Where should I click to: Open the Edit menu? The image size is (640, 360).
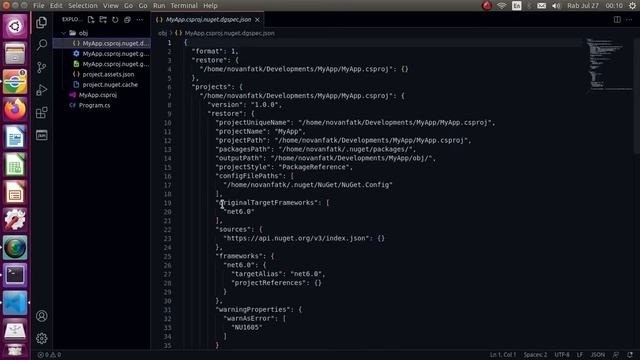(x=56, y=6)
